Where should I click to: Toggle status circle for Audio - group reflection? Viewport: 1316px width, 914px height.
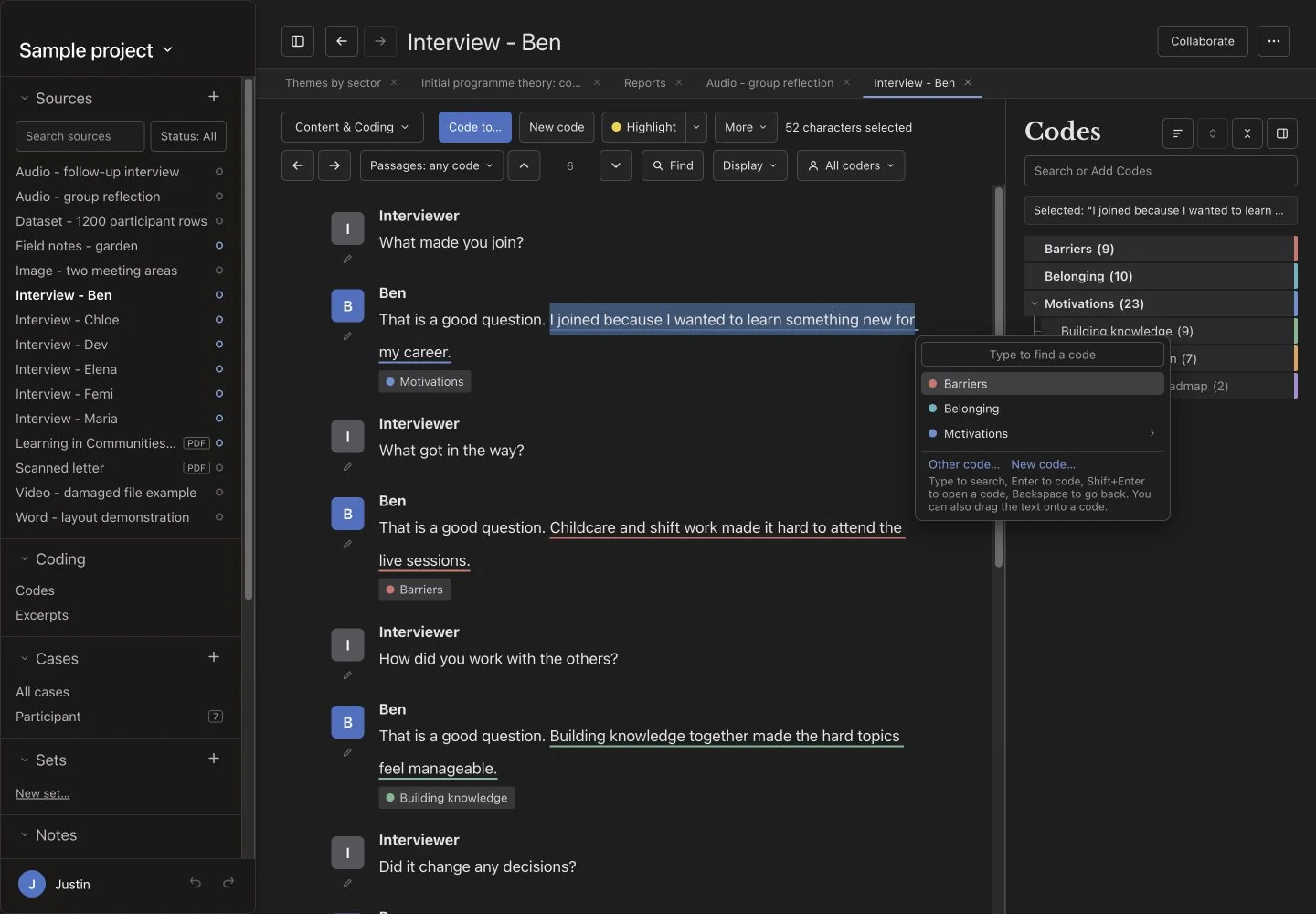click(x=219, y=197)
